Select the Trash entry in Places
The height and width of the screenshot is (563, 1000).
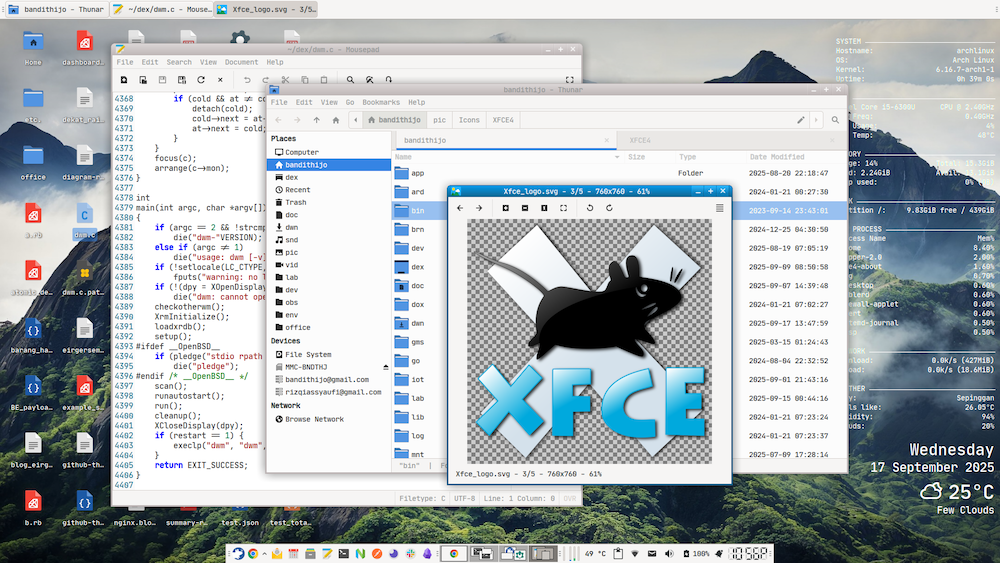[295, 202]
